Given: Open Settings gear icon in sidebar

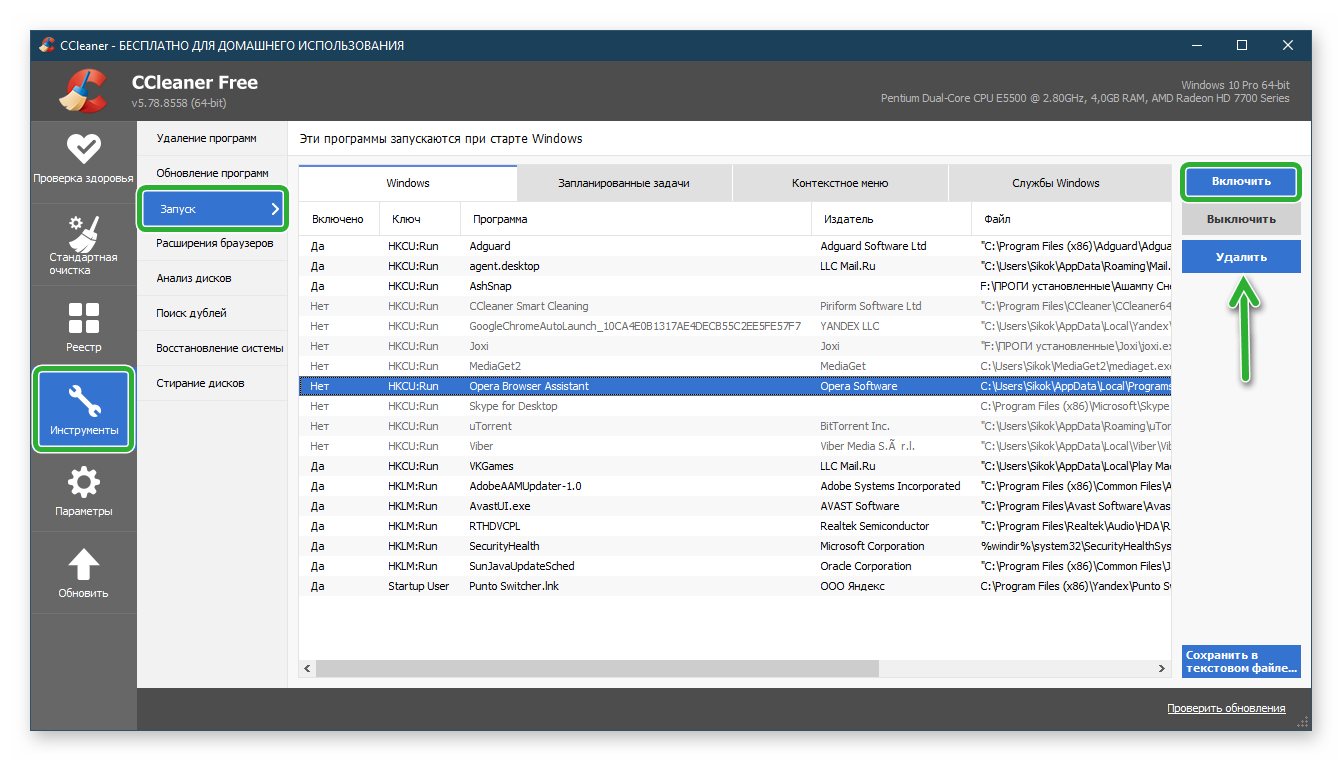Looking at the screenshot, I should point(83,484).
